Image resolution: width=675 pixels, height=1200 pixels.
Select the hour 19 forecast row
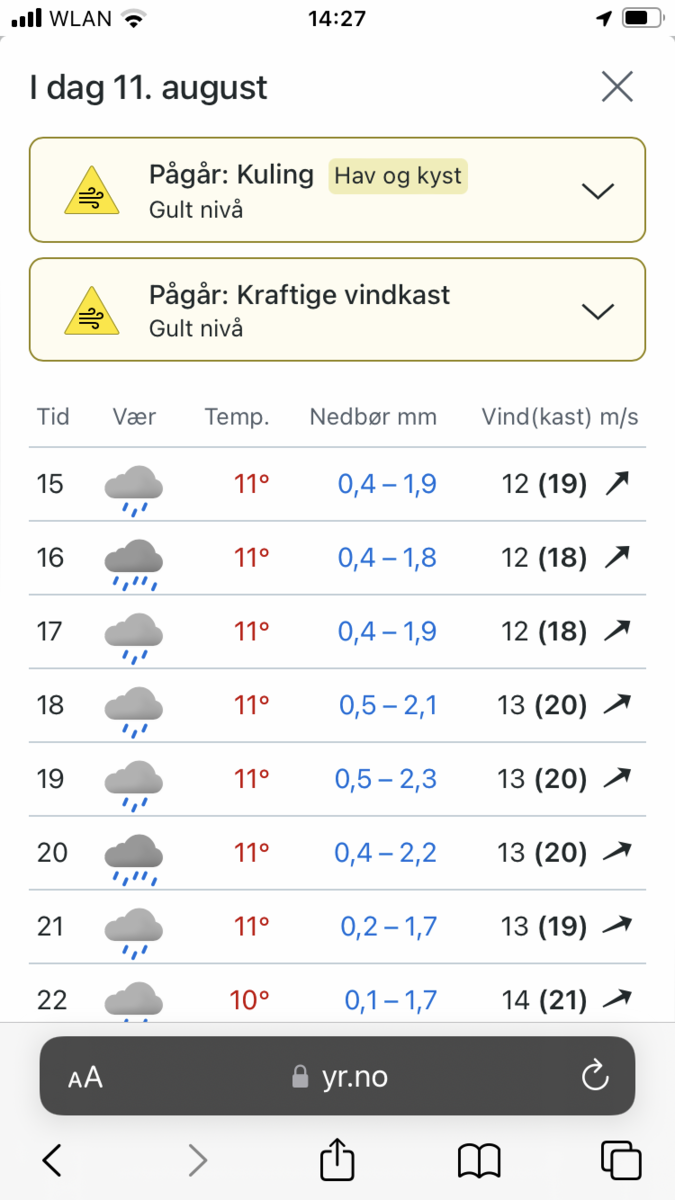click(x=337, y=779)
